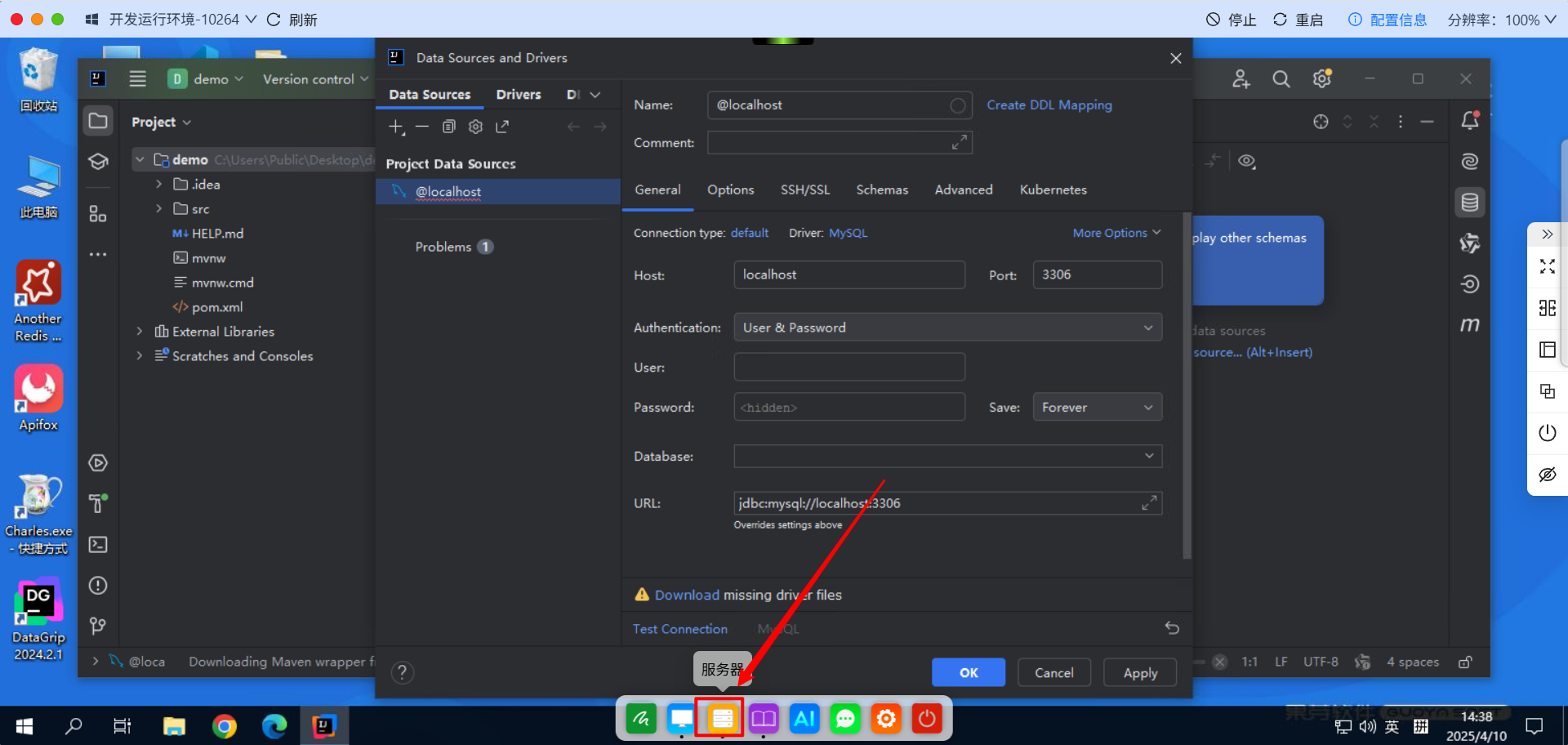Click the AI icon in the dock
Image resolution: width=1568 pixels, height=745 pixels.
[804, 719]
